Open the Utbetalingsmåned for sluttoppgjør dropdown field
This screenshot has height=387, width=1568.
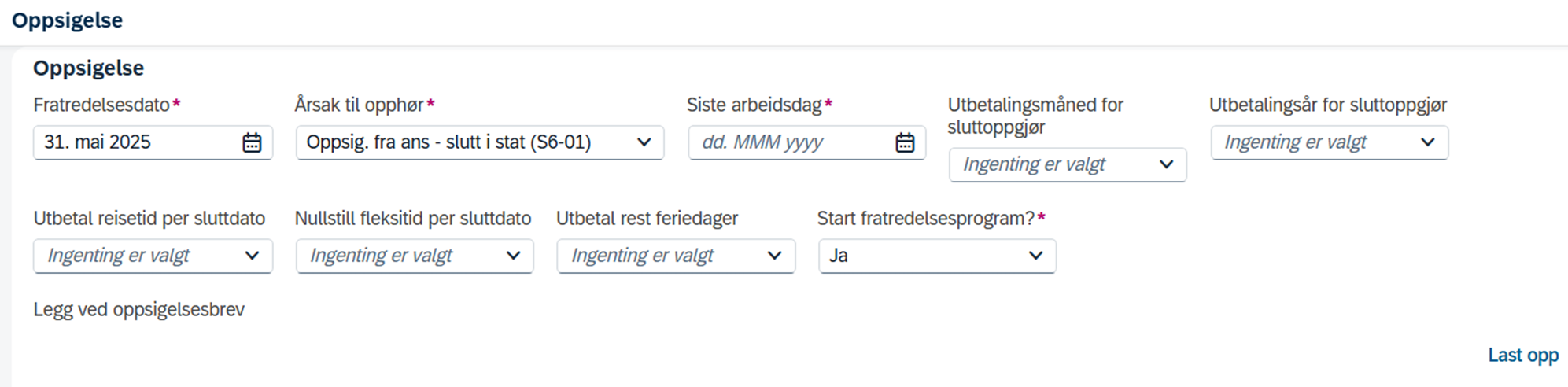click(x=1068, y=164)
